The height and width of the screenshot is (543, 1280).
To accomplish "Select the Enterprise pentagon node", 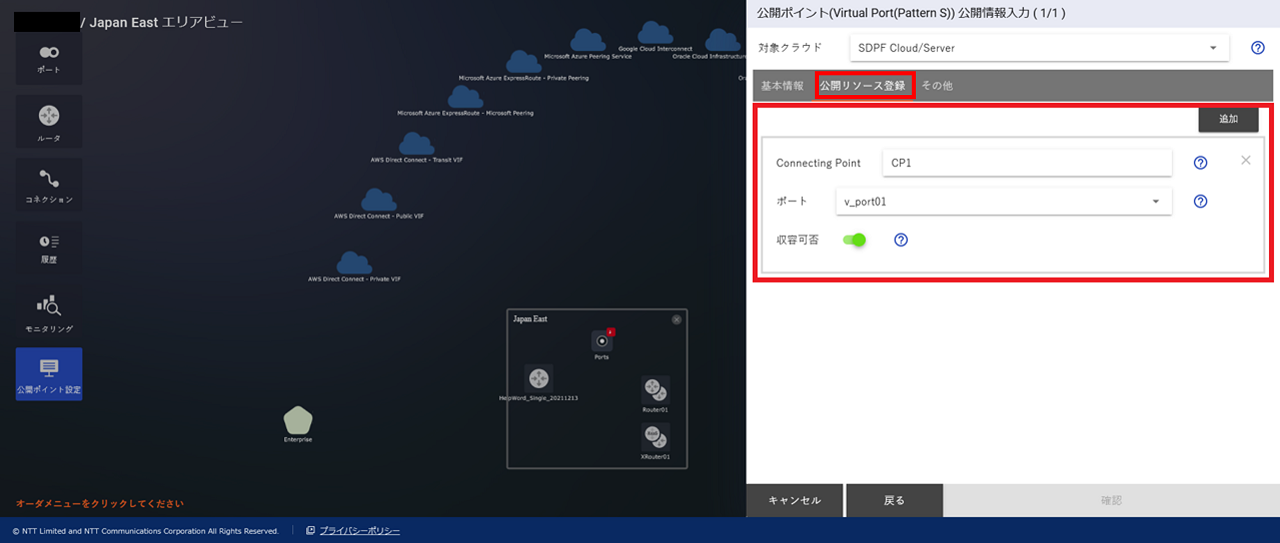I will (298, 421).
